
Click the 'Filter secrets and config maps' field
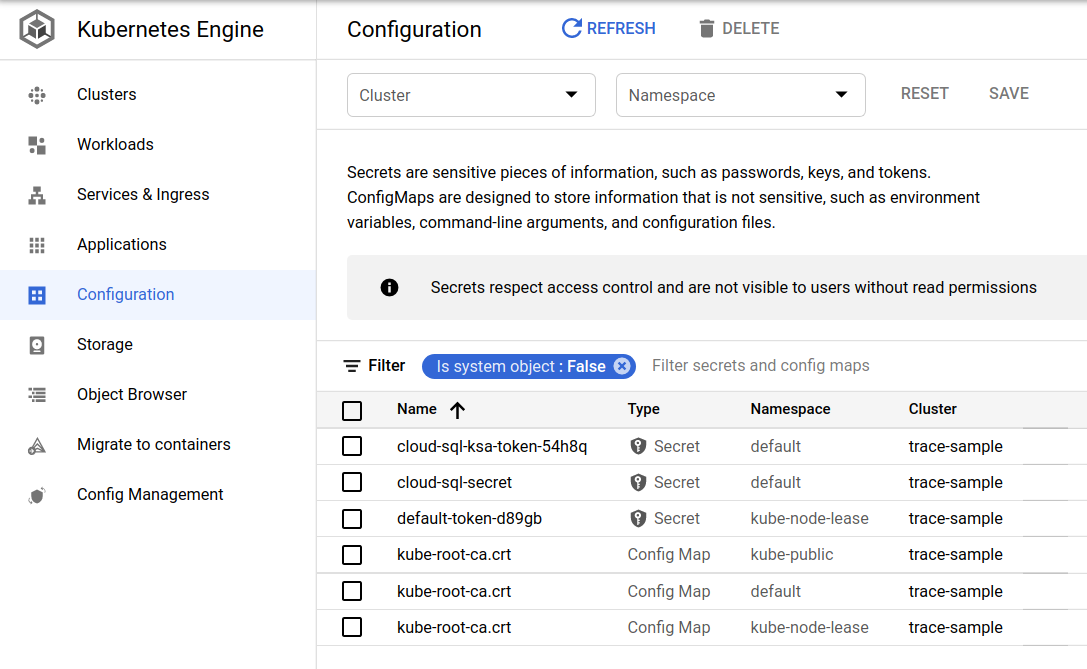pyautogui.click(x=760, y=366)
